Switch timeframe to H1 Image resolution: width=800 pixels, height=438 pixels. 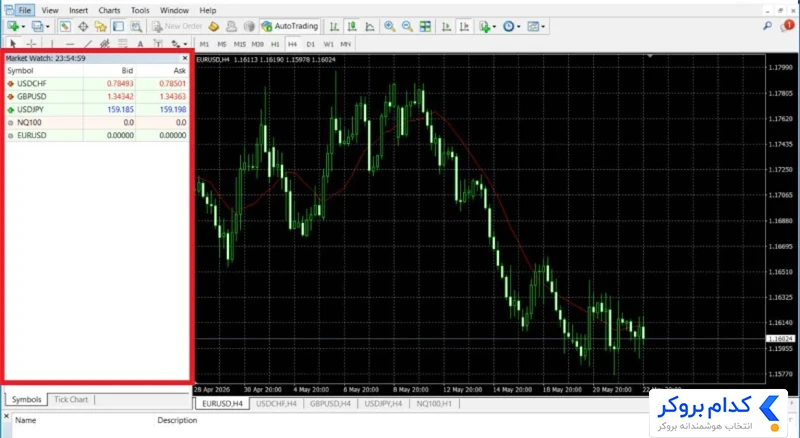275,44
